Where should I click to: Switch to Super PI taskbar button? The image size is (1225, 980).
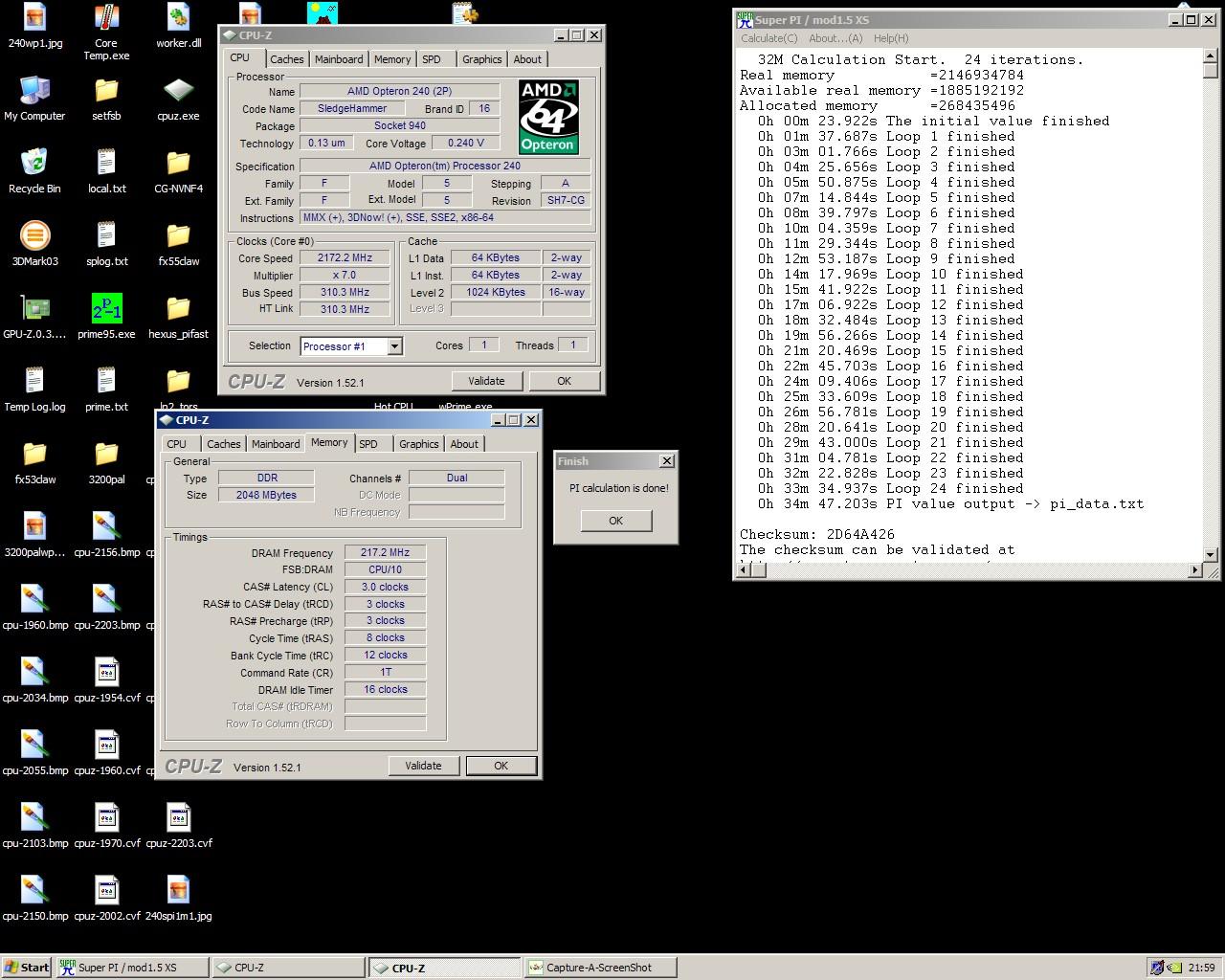tap(130, 968)
